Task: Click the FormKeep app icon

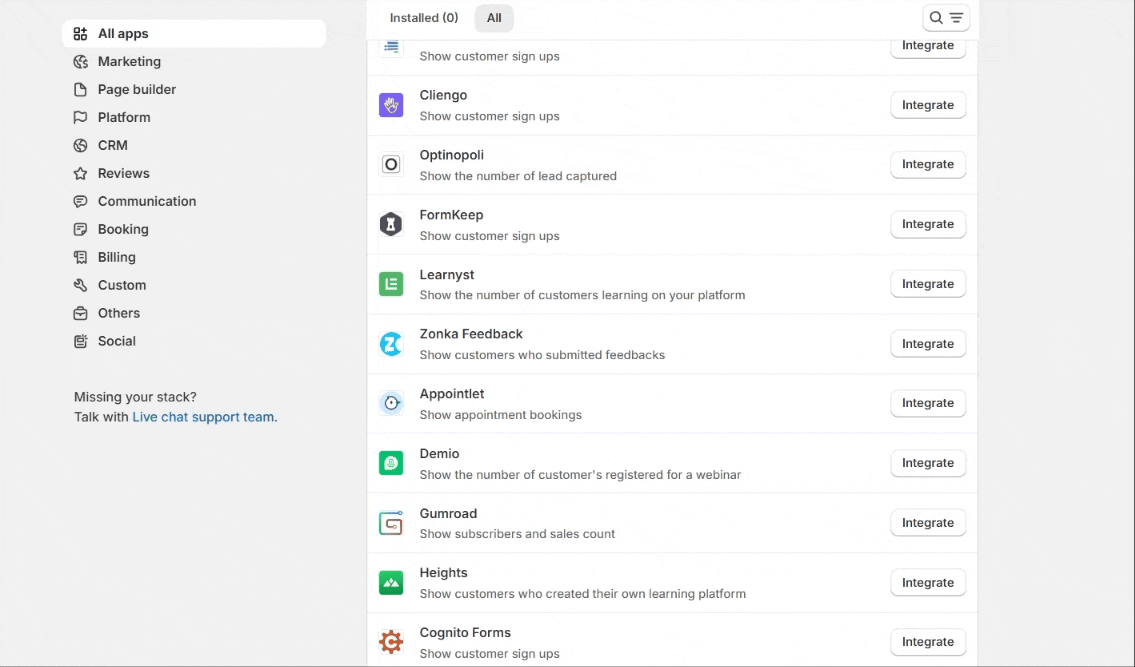Action: pos(391,224)
